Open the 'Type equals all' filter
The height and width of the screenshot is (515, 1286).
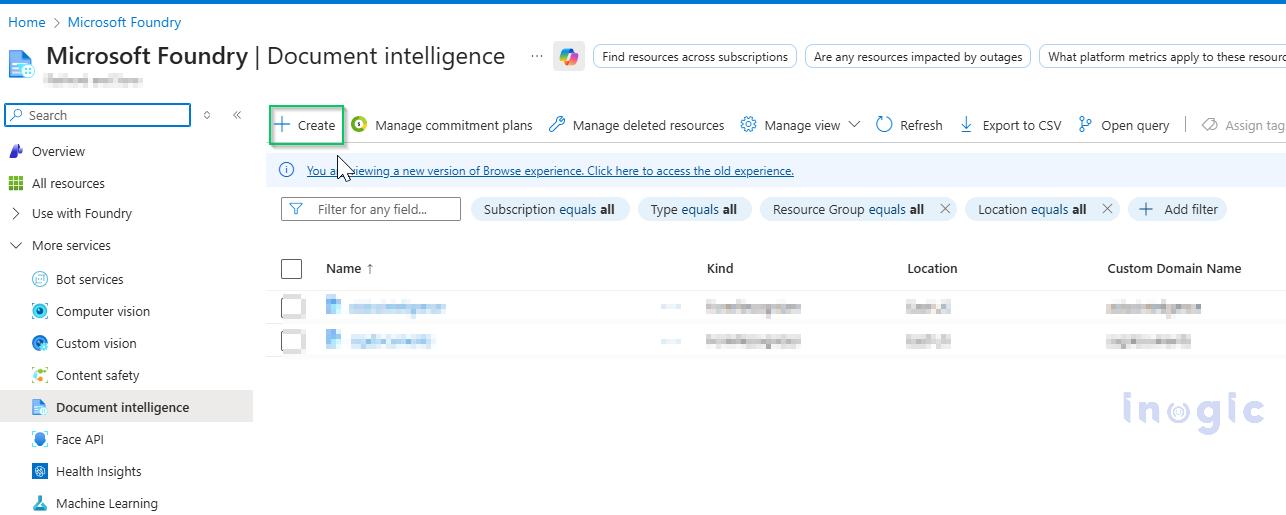coord(694,209)
